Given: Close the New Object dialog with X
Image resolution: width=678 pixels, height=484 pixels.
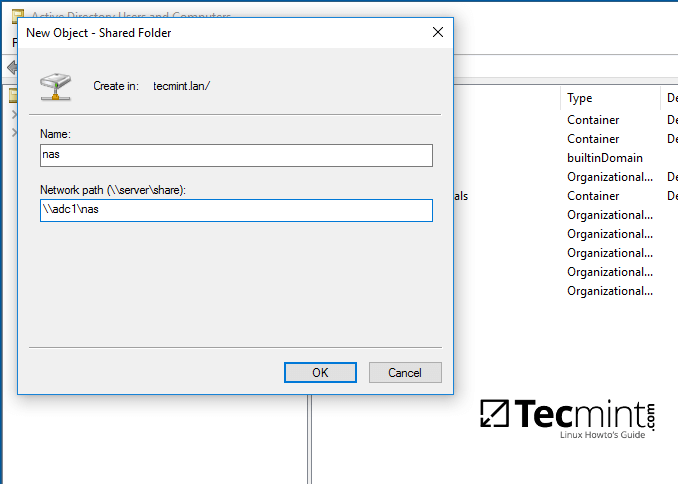Looking at the screenshot, I should click(x=437, y=32).
